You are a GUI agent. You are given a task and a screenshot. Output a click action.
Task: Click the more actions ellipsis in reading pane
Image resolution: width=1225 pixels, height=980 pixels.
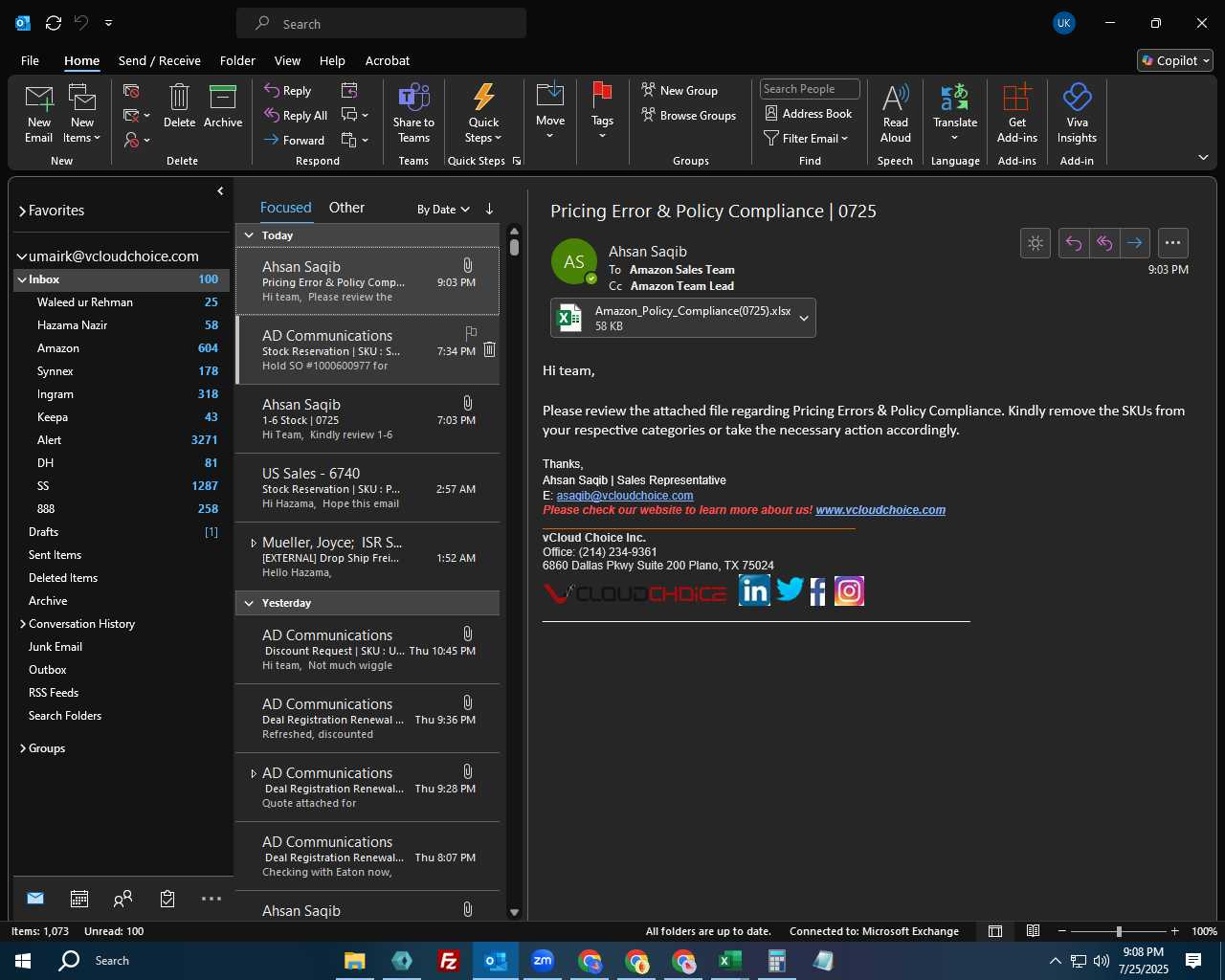1173,243
